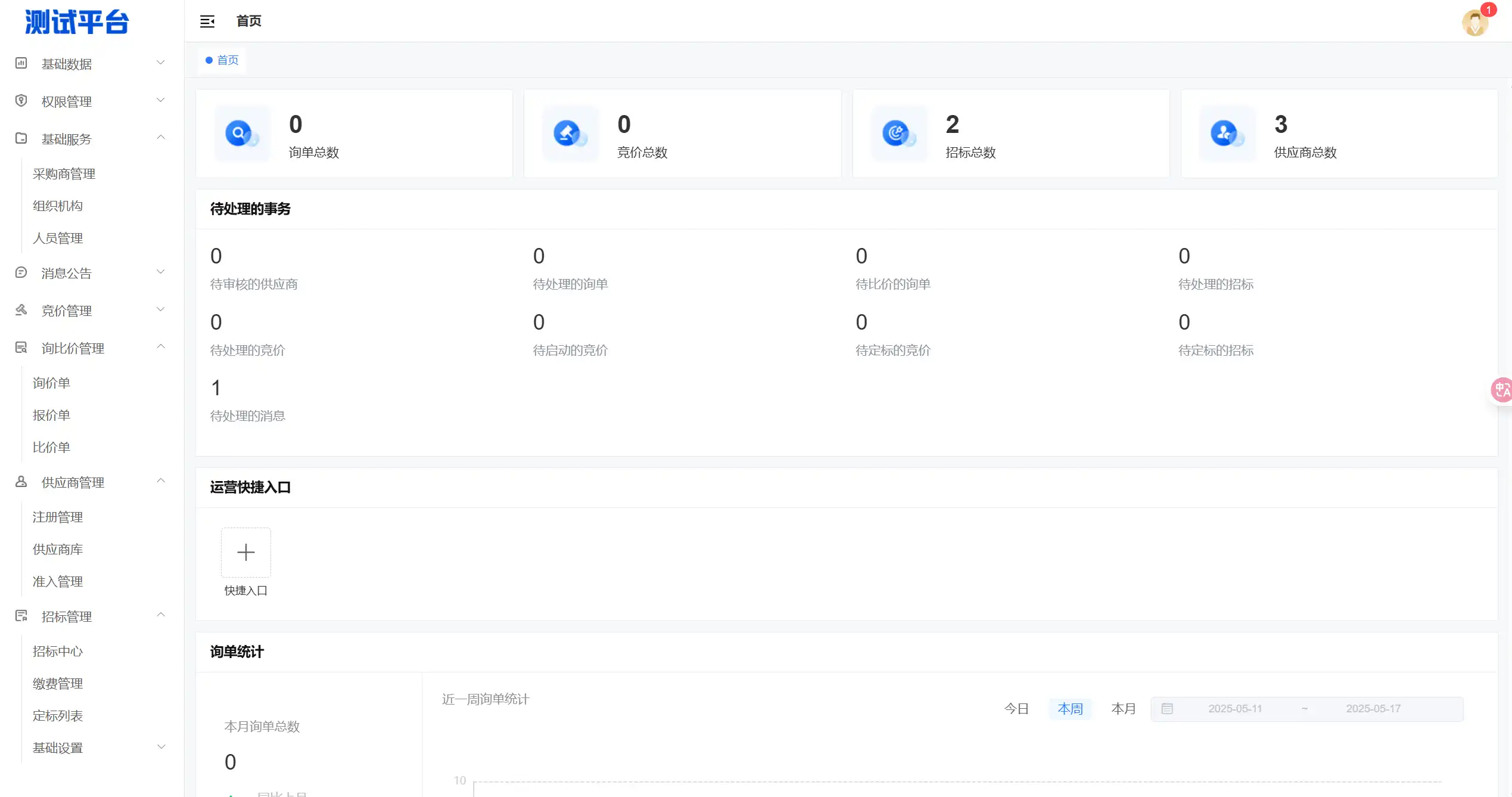1512x797 pixels.
Task: Open 组织机构 in the sidebar
Action: pyautogui.click(x=58, y=206)
